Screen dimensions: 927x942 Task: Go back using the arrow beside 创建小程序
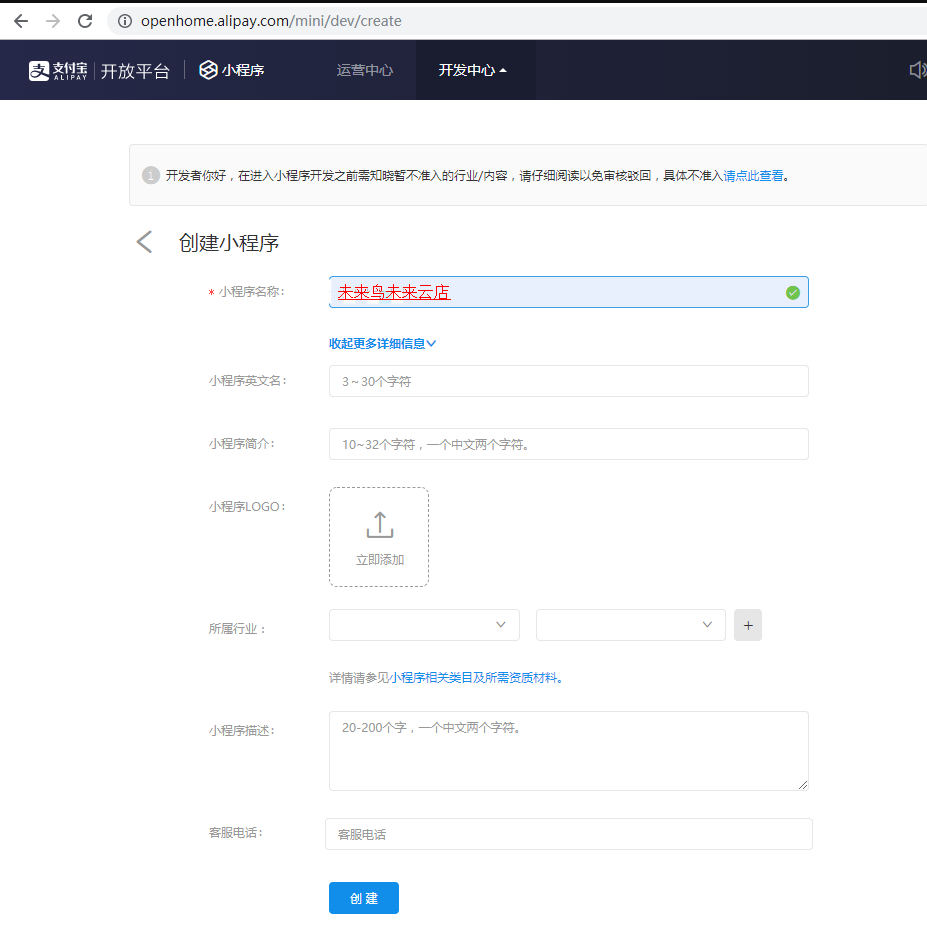click(145, 242)
